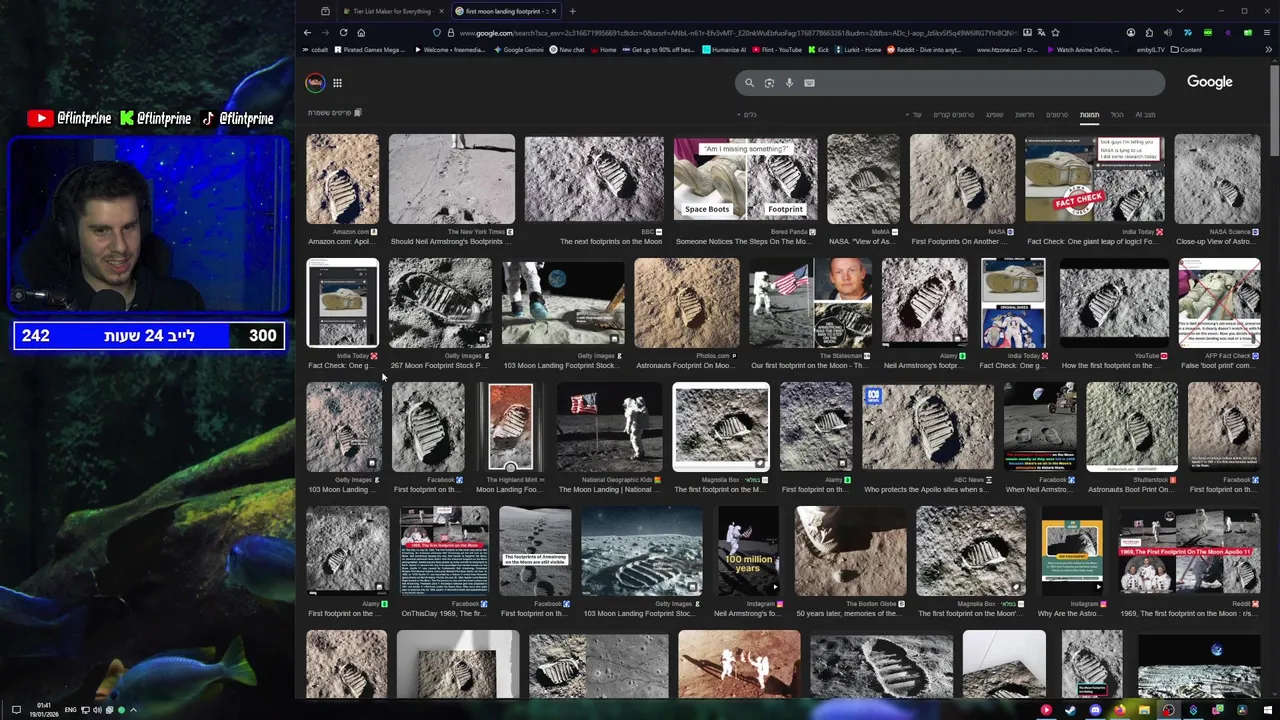Open the '100 million years' Instagram image
This screenshot has width=1280, height=720.
748,550
